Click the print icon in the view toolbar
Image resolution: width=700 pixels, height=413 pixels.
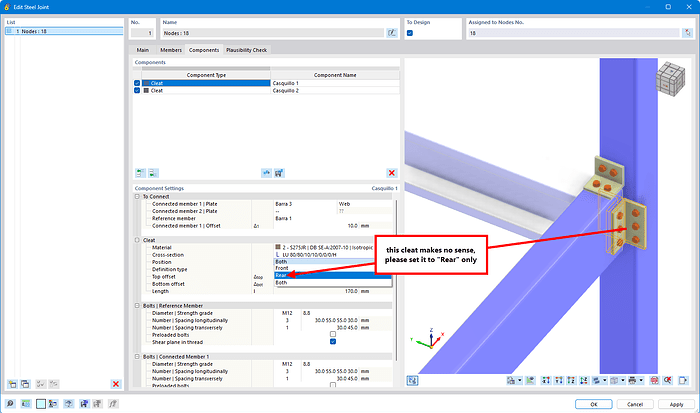[x=633, y=380]
